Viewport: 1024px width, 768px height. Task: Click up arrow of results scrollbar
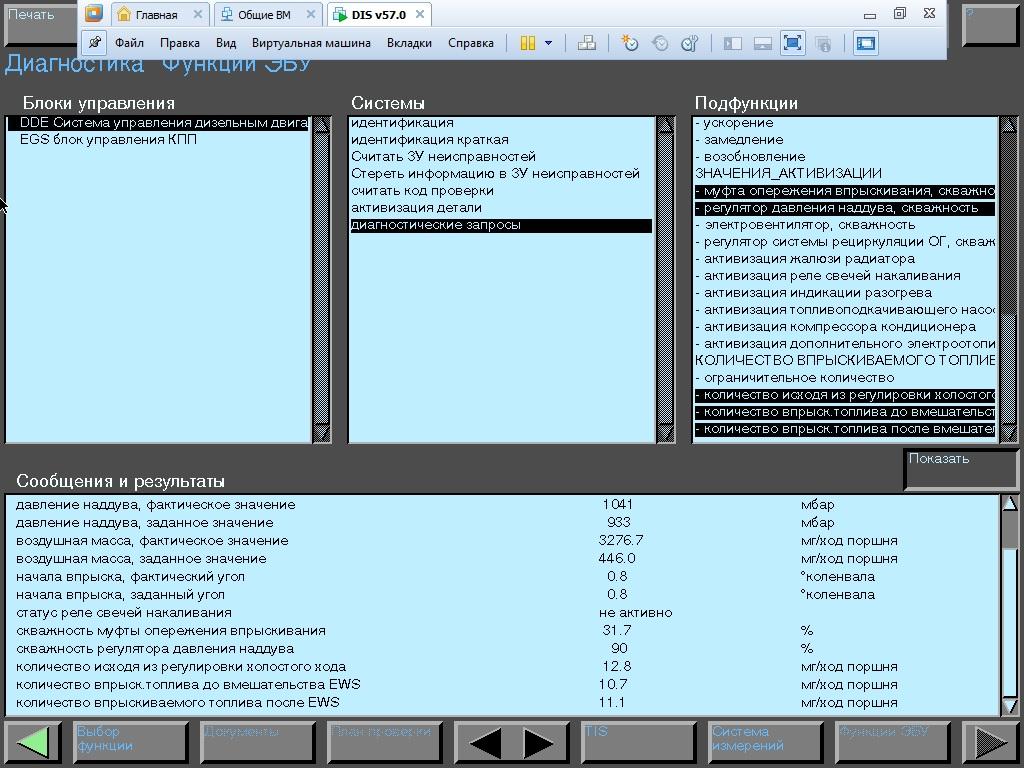coord(1010,504)
